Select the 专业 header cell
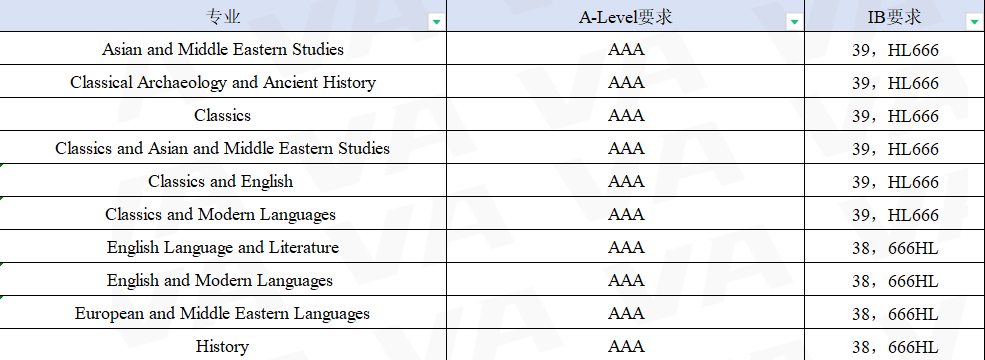Image resolution: width=985 pixels, height=360 pixels. (x=223, y=16)
